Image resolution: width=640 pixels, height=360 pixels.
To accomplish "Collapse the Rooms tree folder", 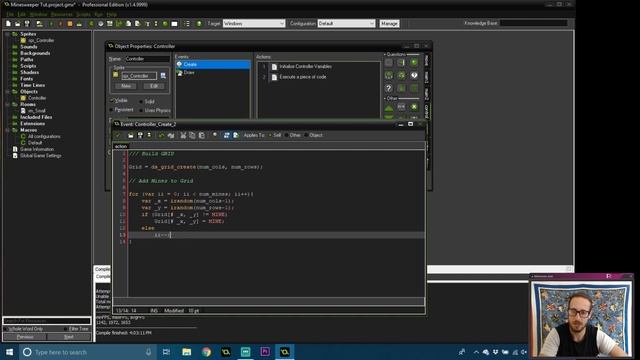I will click(x=7, y=104).
